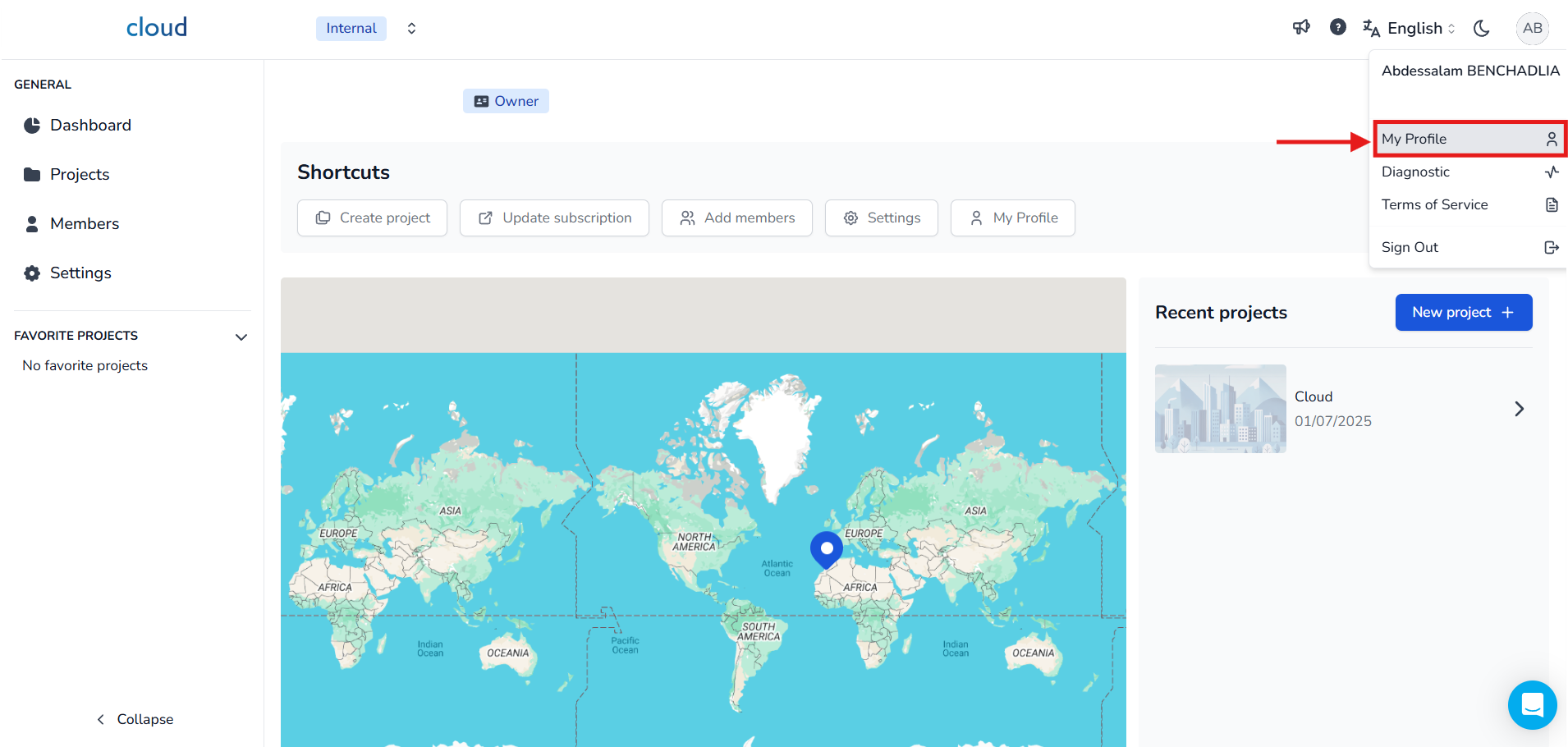Open Dashboard from the sidebar
This screenshot has width=1568, height=747.
pos(90,126)
